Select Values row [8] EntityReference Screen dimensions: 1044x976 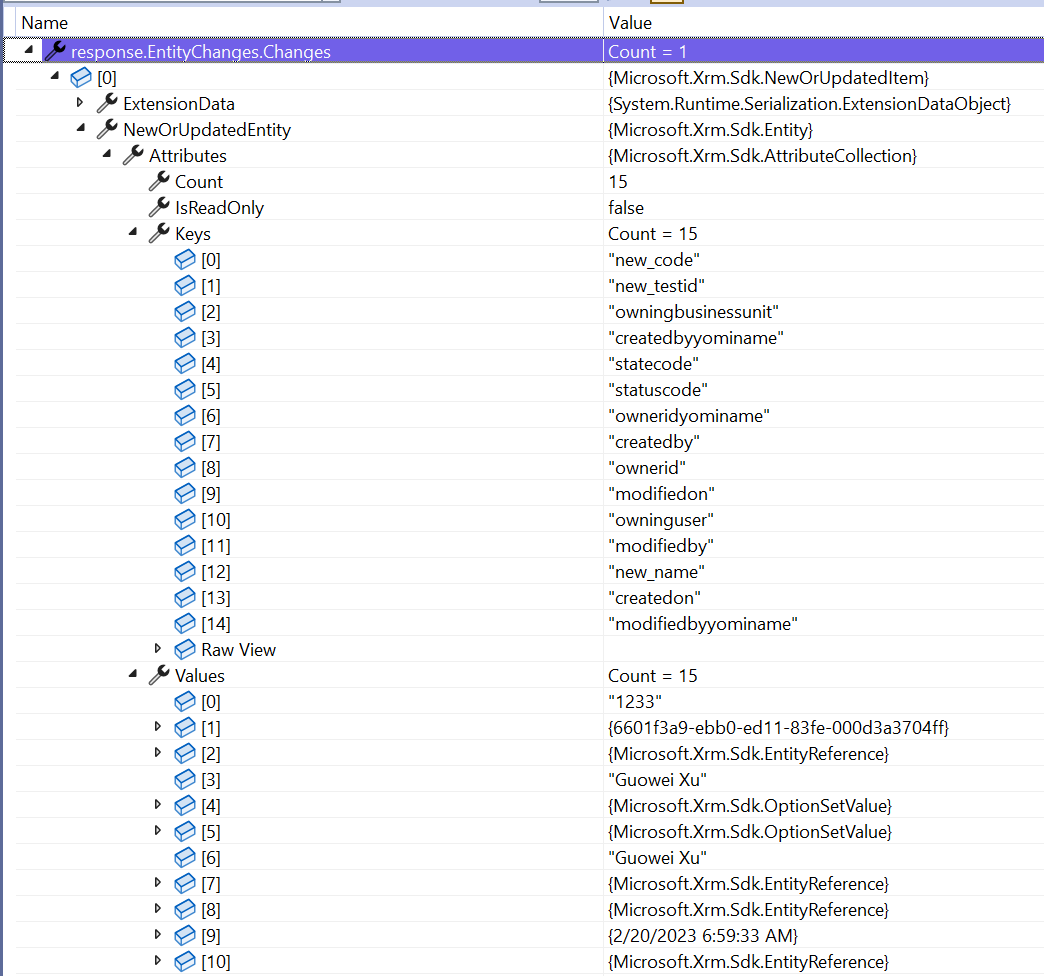click(748, 909)
